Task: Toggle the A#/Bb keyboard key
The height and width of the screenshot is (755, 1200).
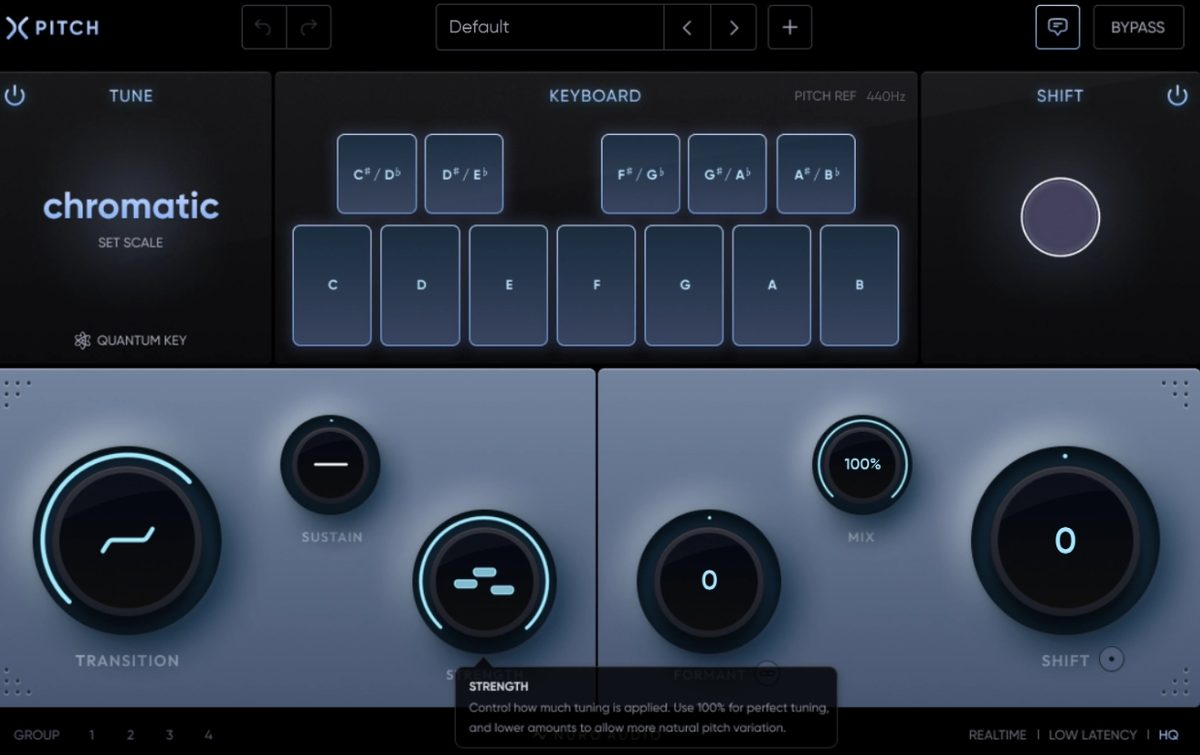Action: [x=816, y=174]
